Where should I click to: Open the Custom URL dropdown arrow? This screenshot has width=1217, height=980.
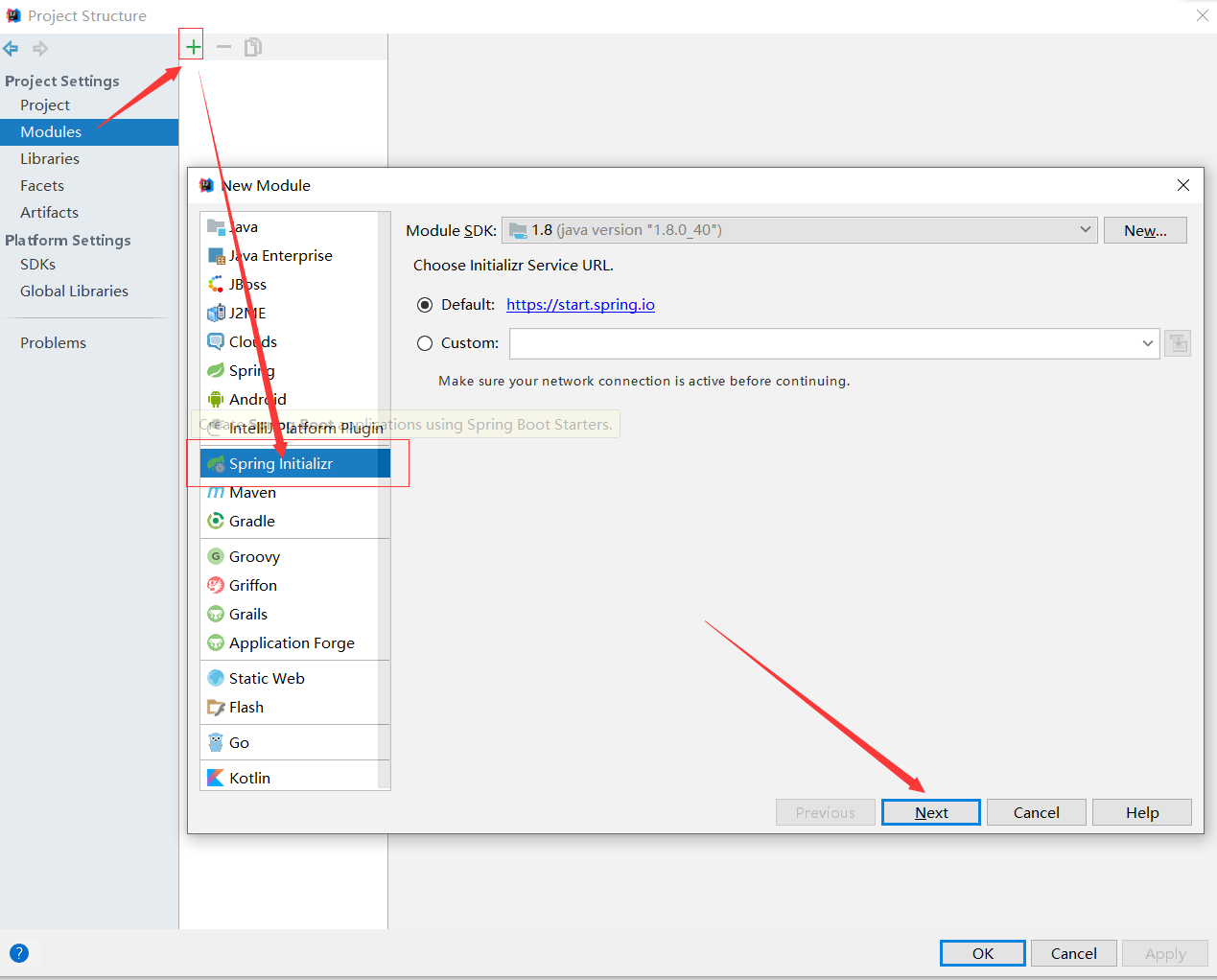click(x=1148, y=343)
